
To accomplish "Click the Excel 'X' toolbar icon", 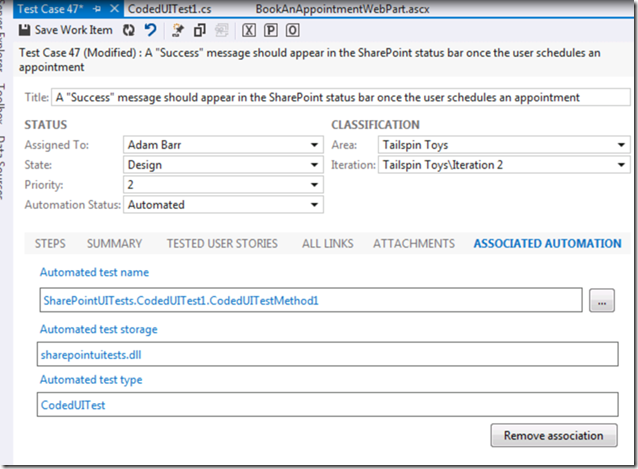I will [248, 30].
